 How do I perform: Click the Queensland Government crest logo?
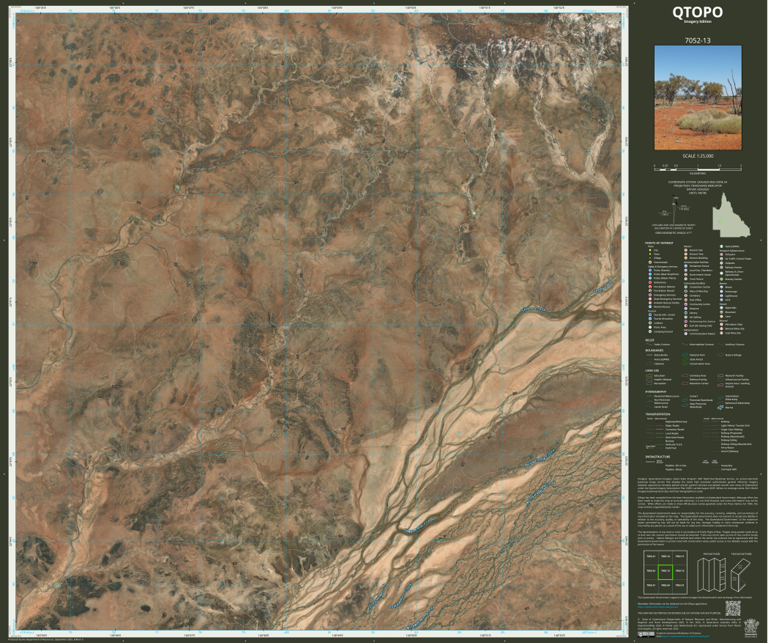[x=750, y=627]
